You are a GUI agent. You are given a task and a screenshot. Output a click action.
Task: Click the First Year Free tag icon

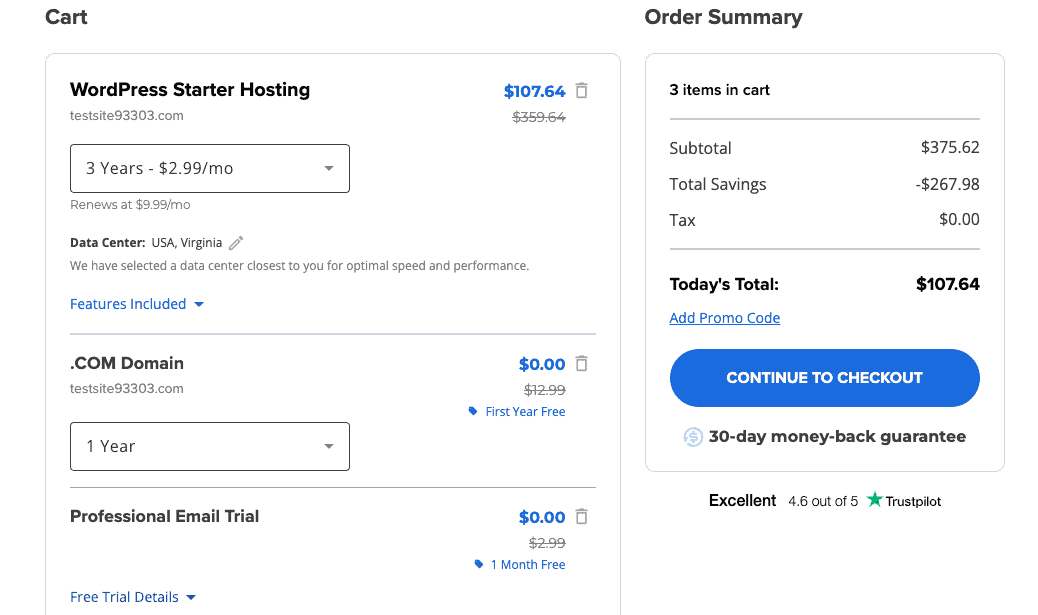tap(473, 412)
